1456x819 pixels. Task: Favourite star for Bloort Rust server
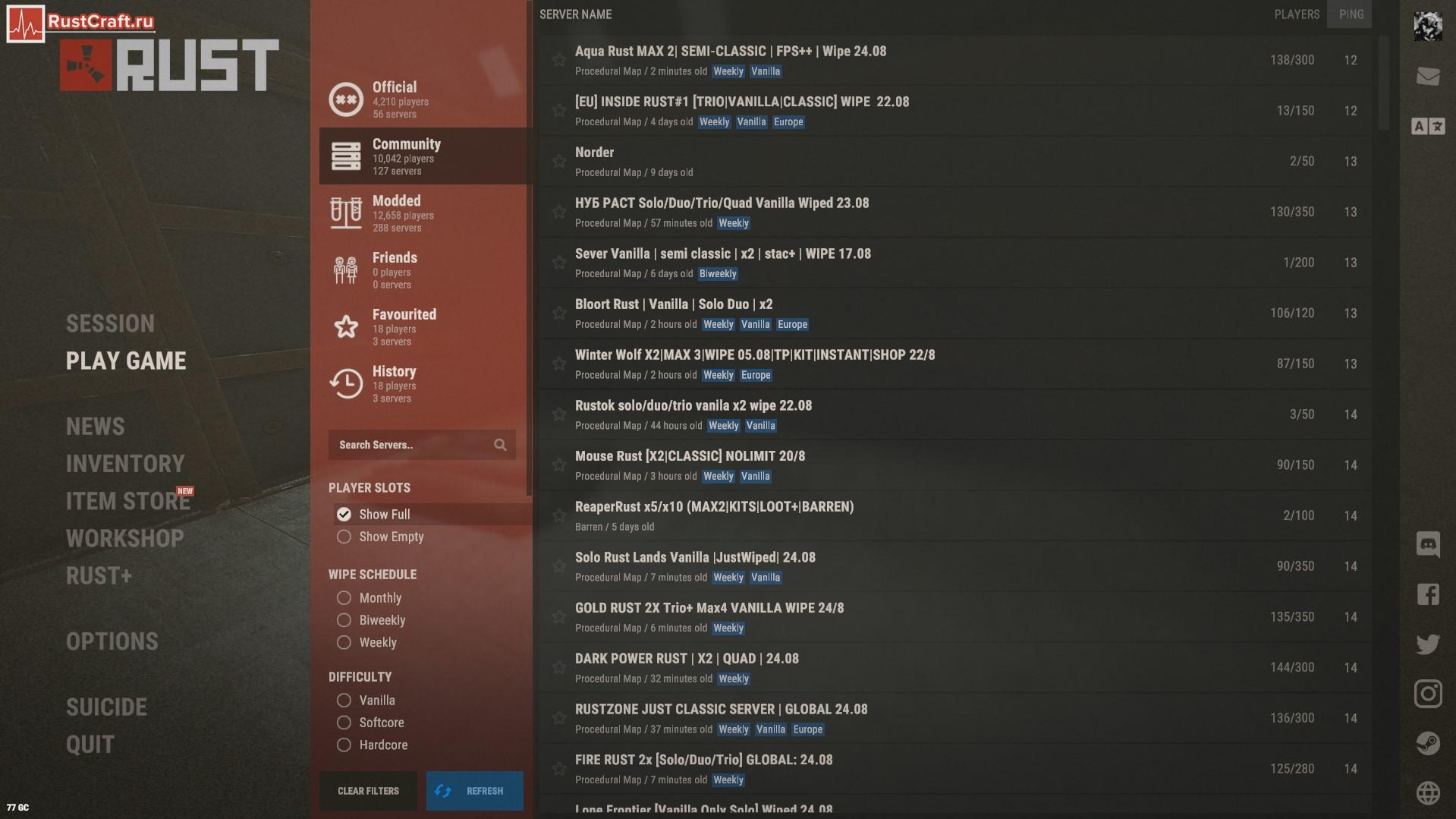point(559,313)
